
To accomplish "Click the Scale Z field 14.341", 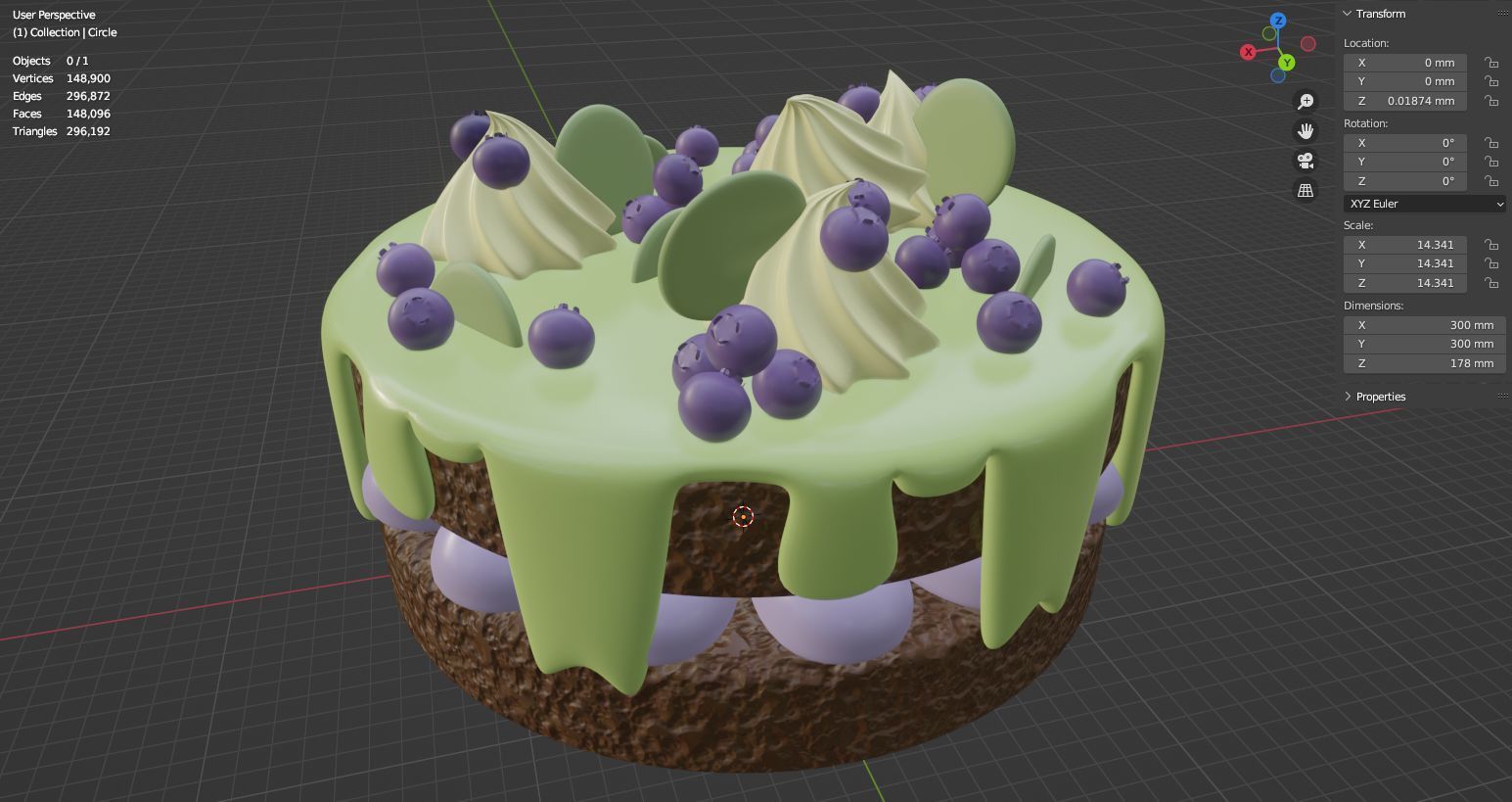I will 1405,283.
